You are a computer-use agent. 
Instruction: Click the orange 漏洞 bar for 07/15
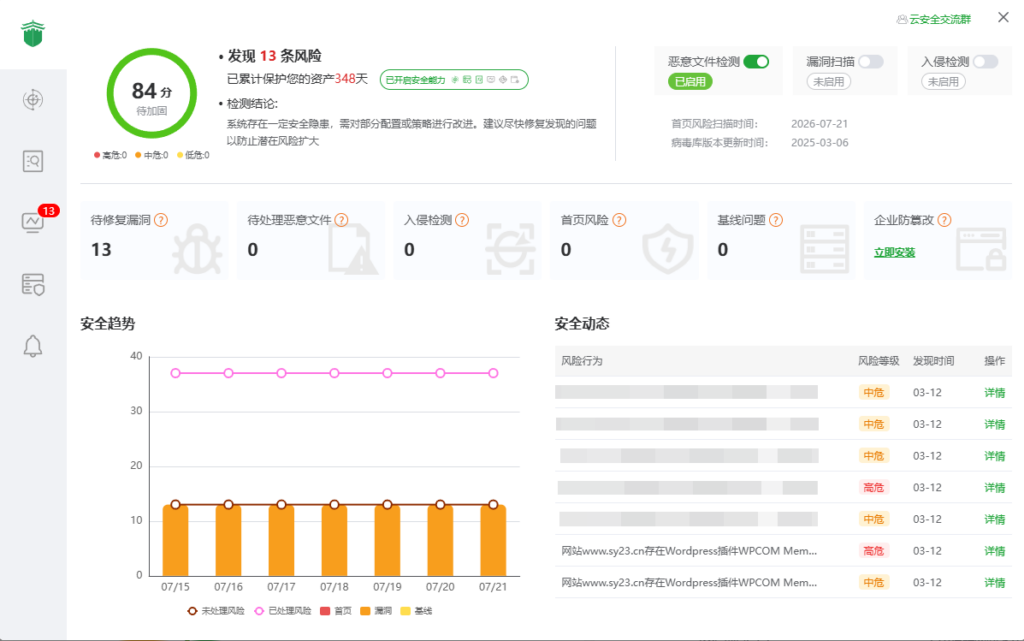[x=176, y=540]
